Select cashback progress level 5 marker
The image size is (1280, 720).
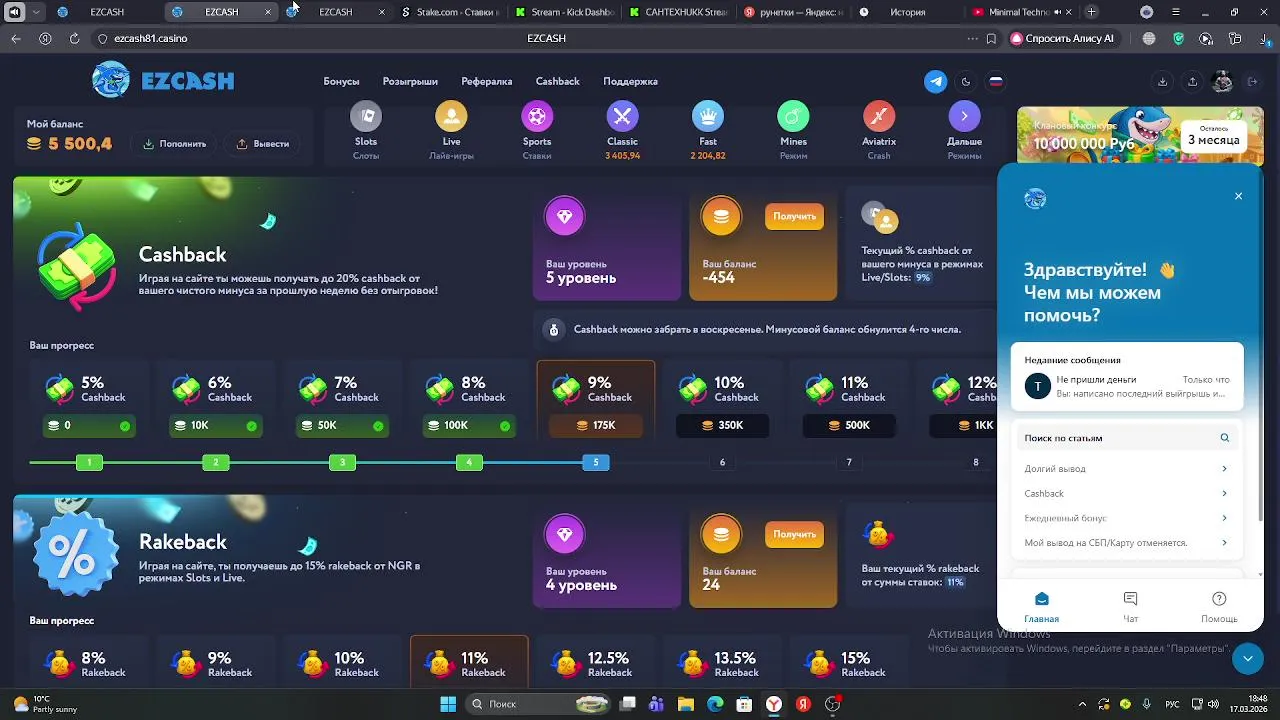click(x=596, y=462)
